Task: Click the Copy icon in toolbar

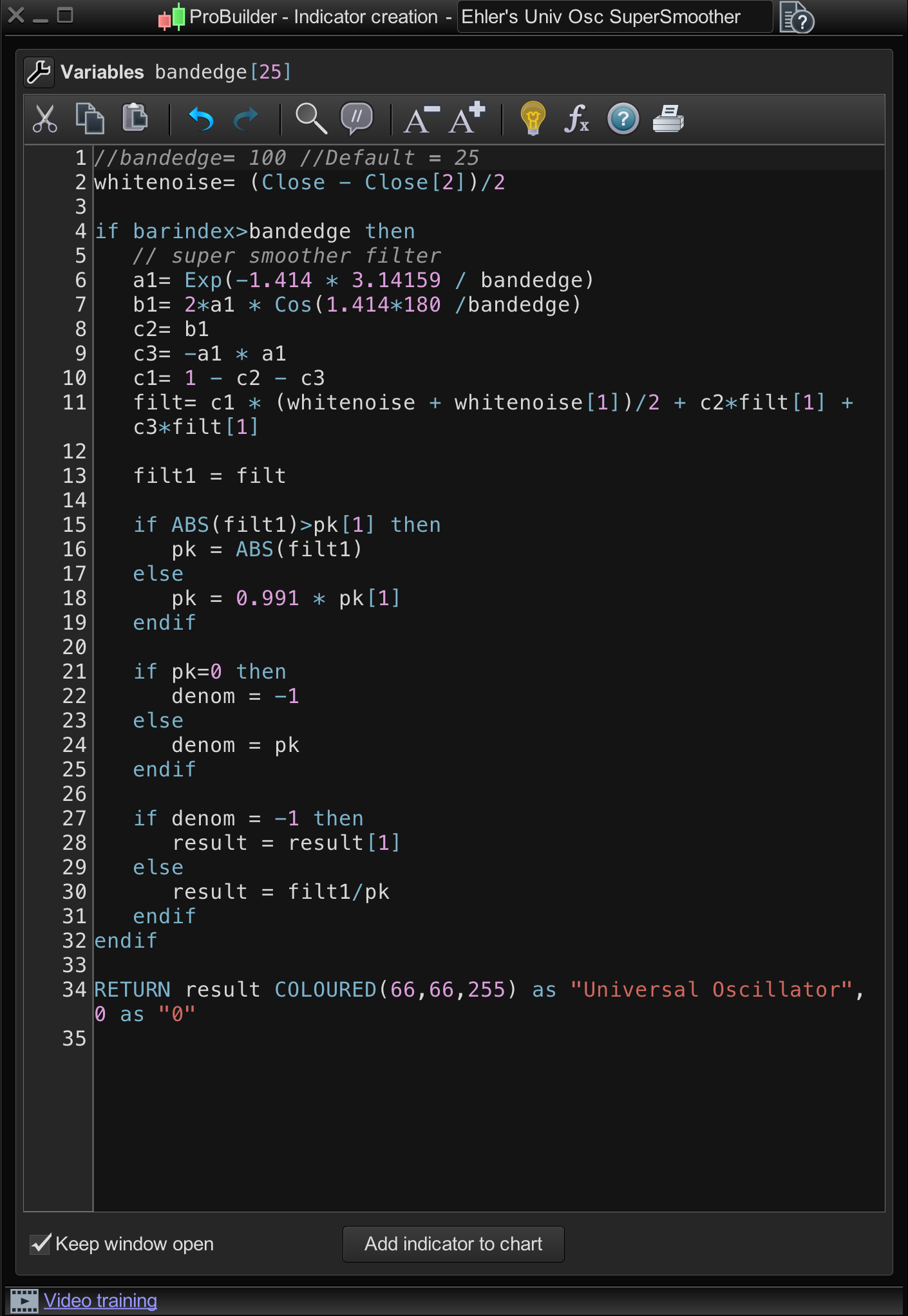Action: 90,119
